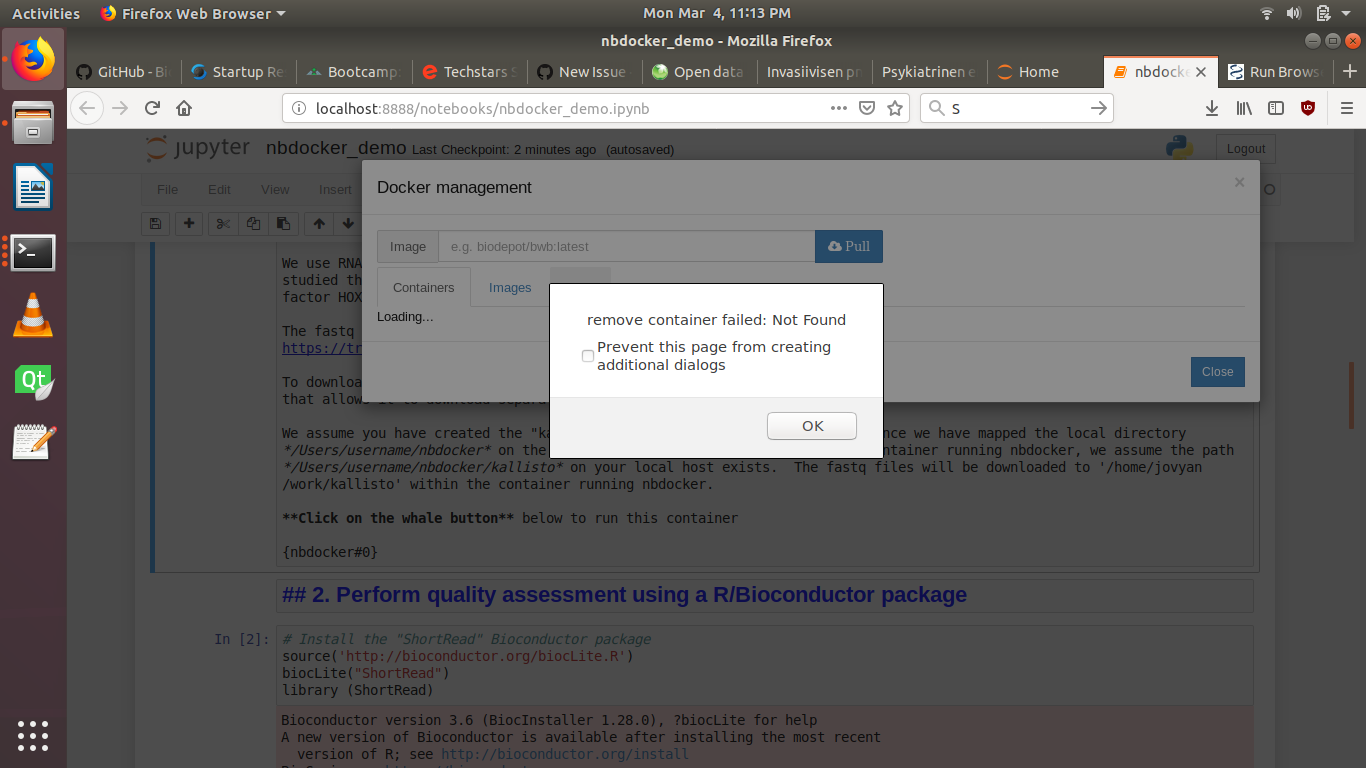Click the Pull button to fetch an image

coord(848,246)
